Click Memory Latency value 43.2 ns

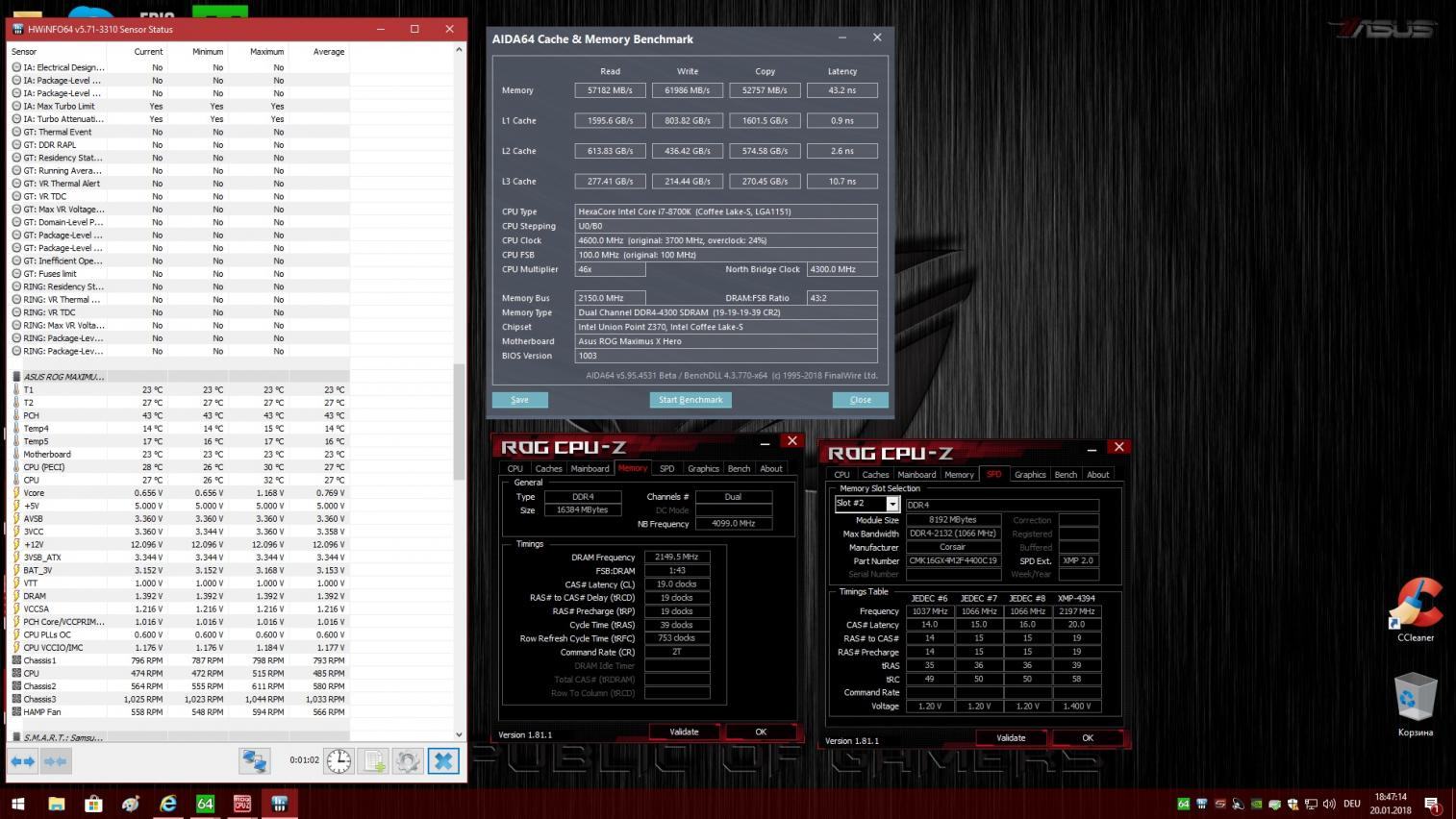[842, 90]
